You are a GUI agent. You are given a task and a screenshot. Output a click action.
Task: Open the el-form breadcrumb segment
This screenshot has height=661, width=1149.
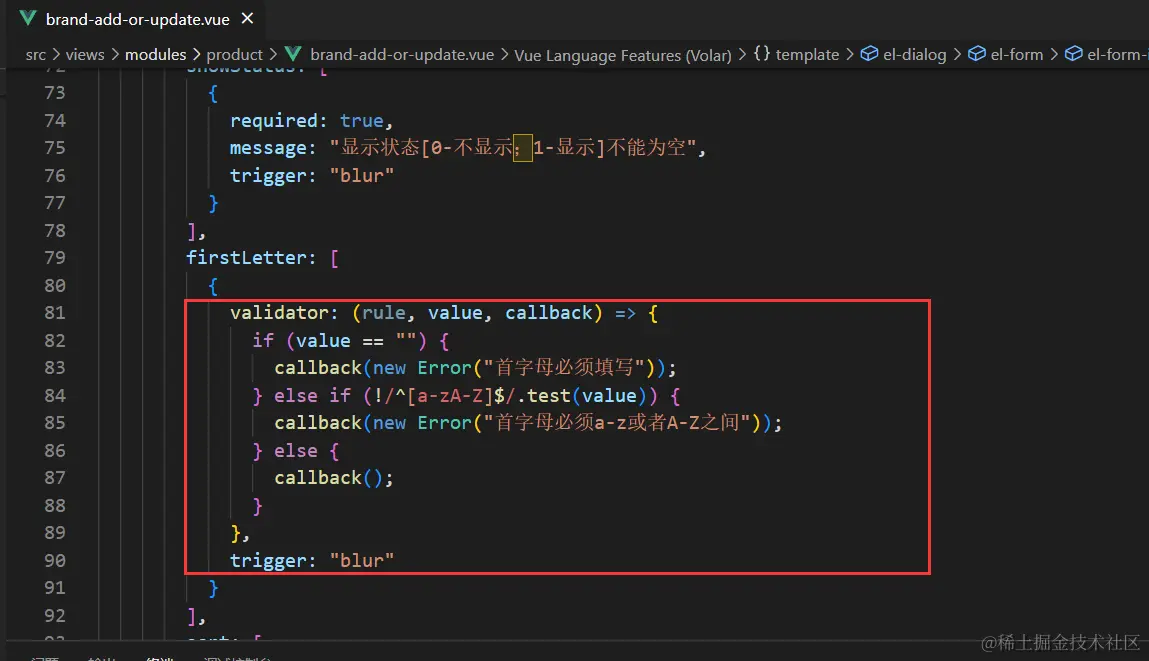(1016, 55)
